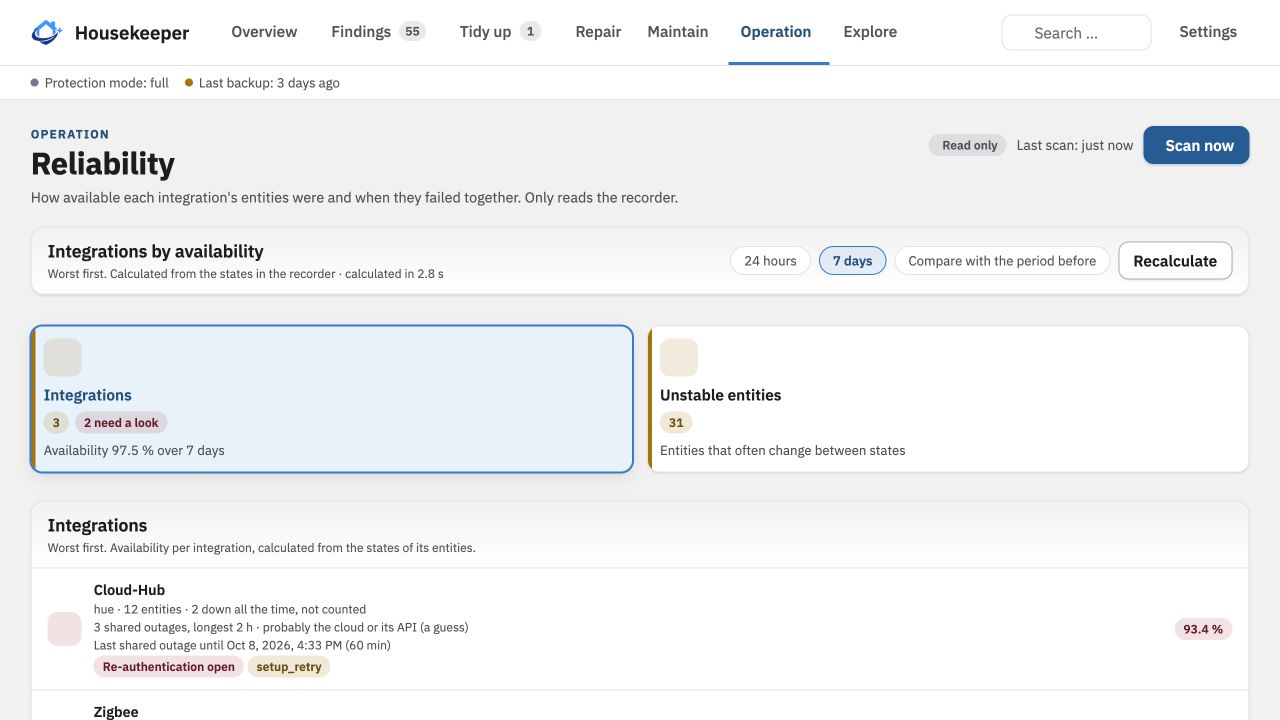Select the 24 hours time range

770,261
